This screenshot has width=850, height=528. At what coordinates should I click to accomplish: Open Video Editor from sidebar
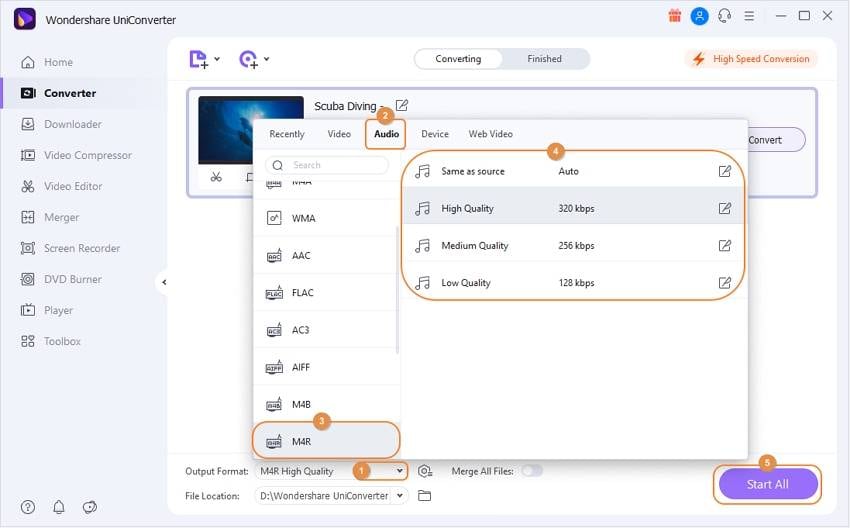pos(61,186)
